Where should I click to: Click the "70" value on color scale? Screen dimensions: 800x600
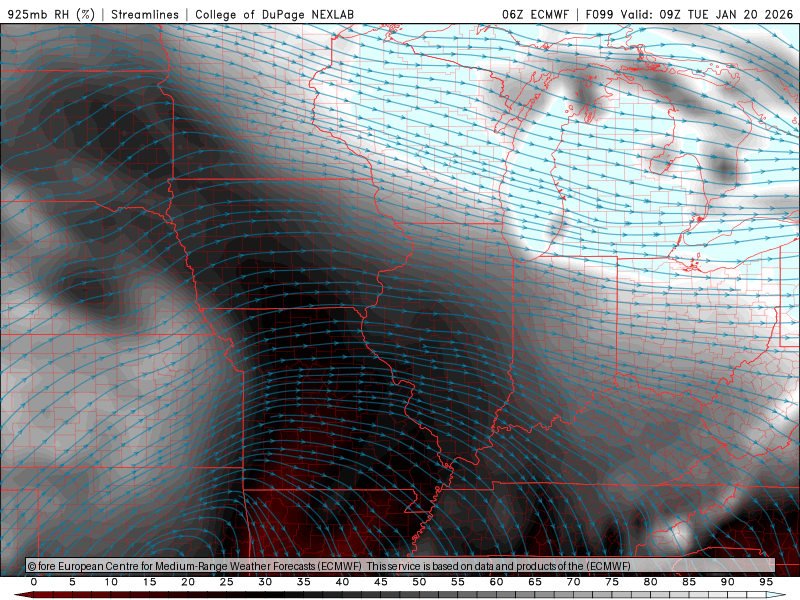(573, 582)
